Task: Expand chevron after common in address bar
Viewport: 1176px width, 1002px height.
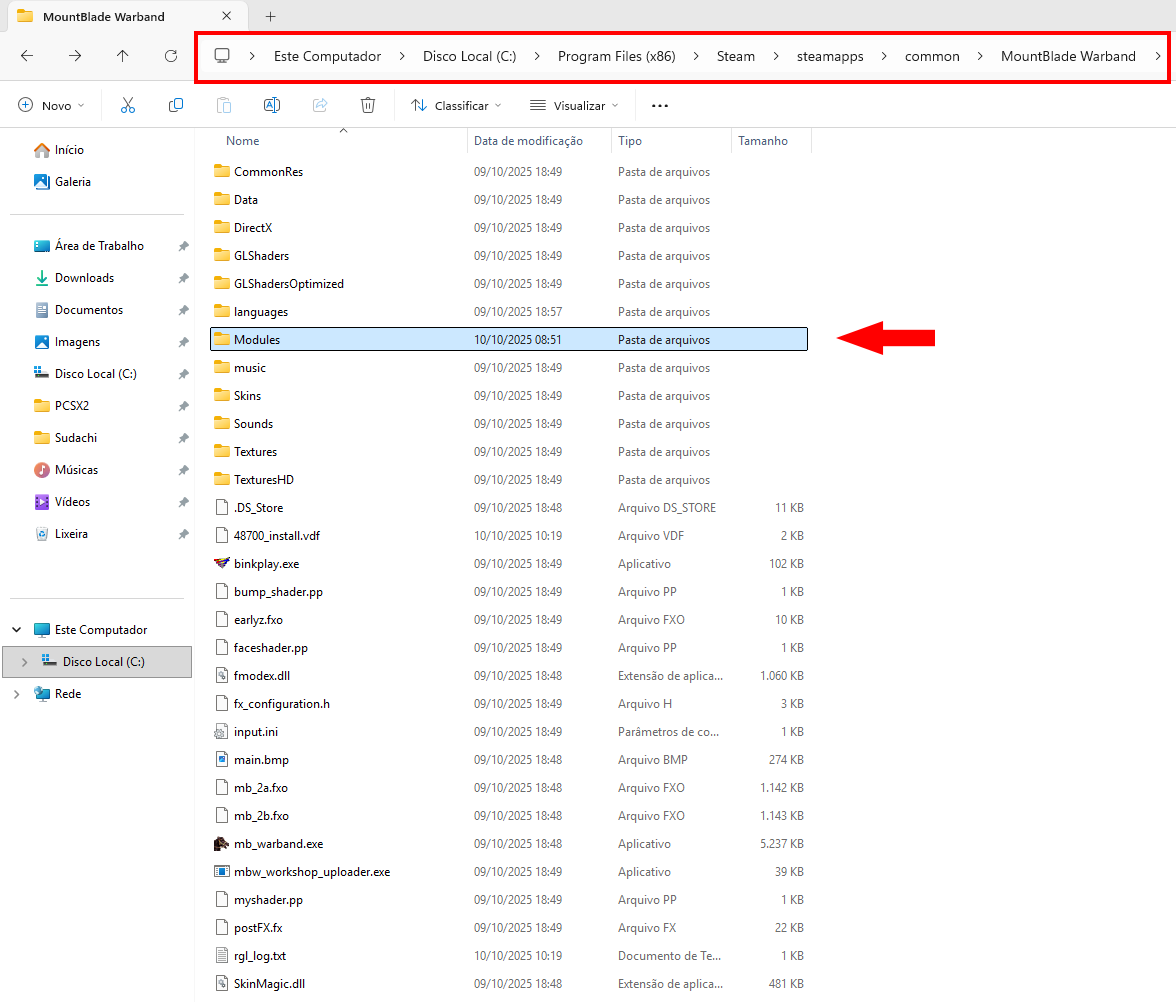Action: (980, 56)
